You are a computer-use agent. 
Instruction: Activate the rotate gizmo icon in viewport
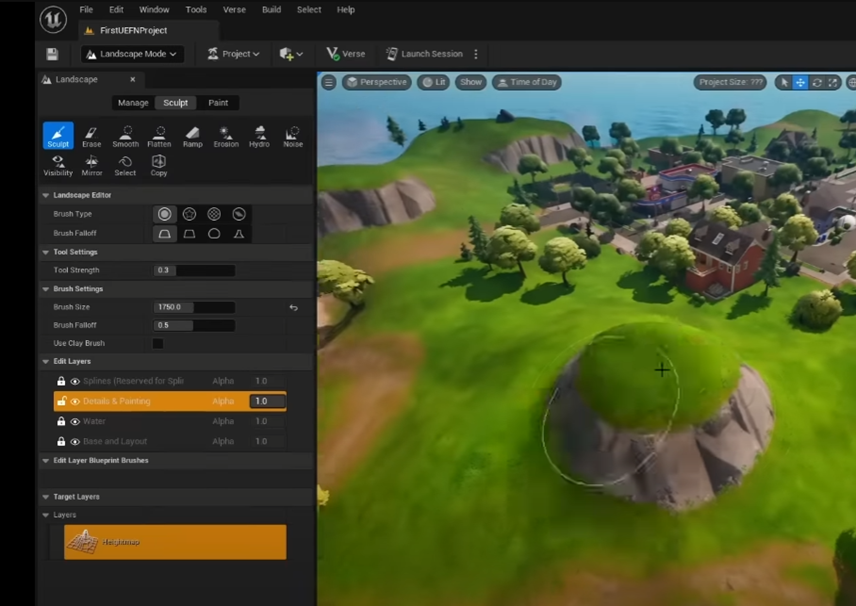pyautogui.click(x=817, y=82)
